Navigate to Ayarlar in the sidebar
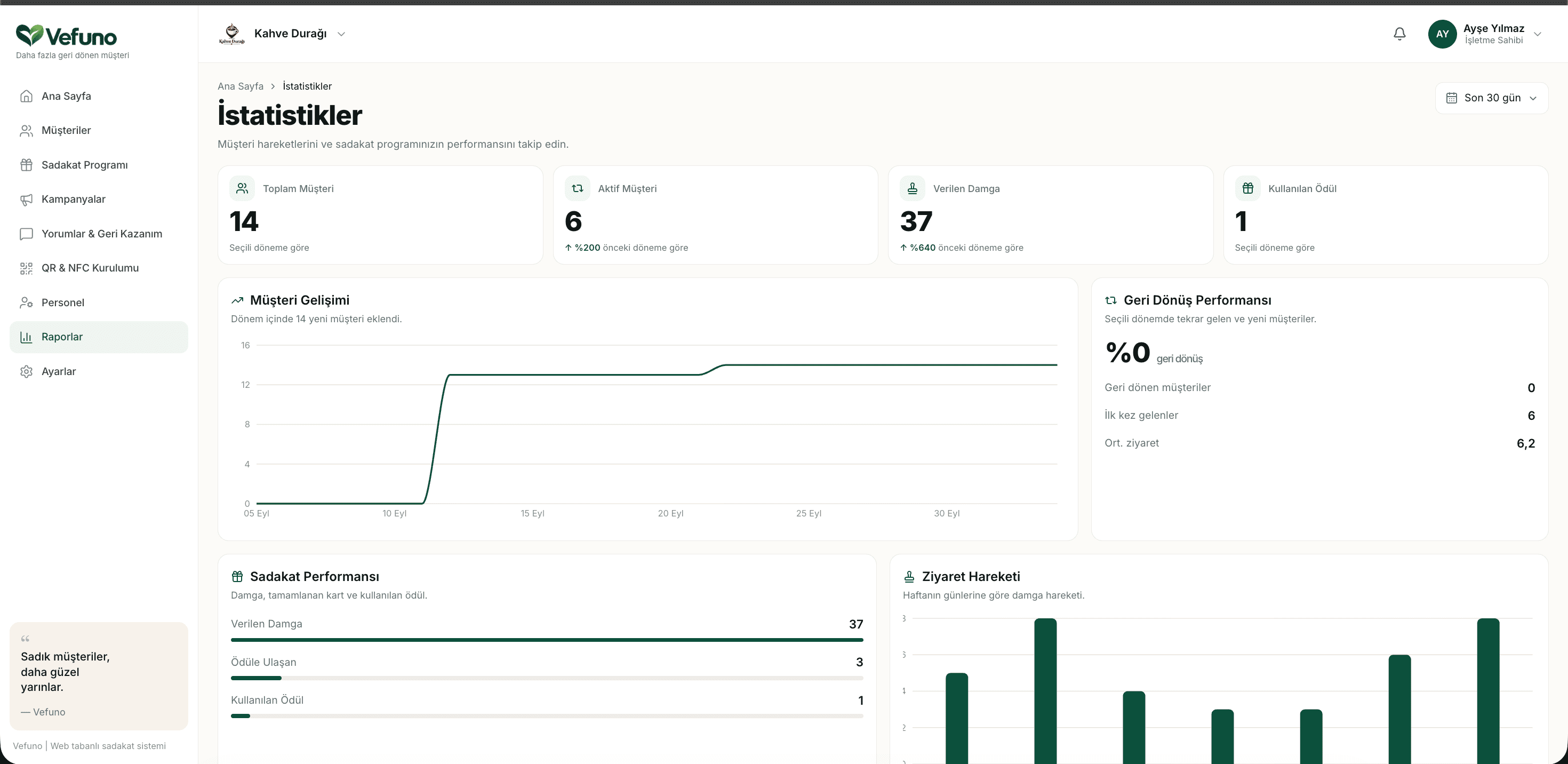1568x764 pixels. click(99, 371)
